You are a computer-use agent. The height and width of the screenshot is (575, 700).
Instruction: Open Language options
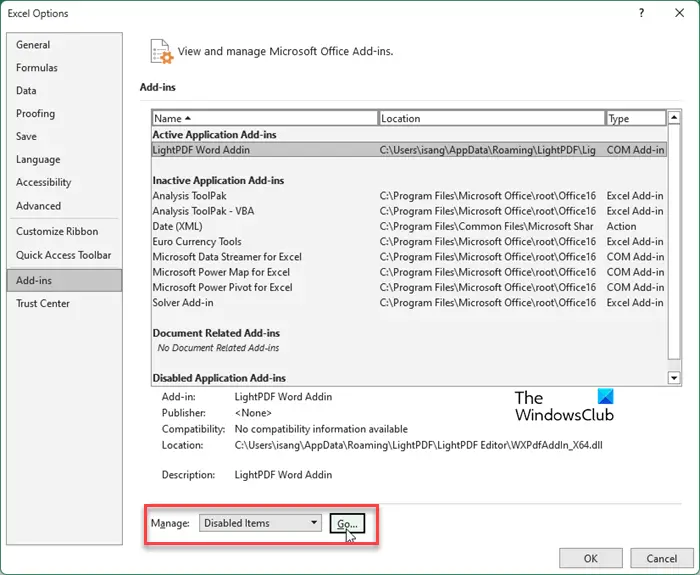pos(64,159)
